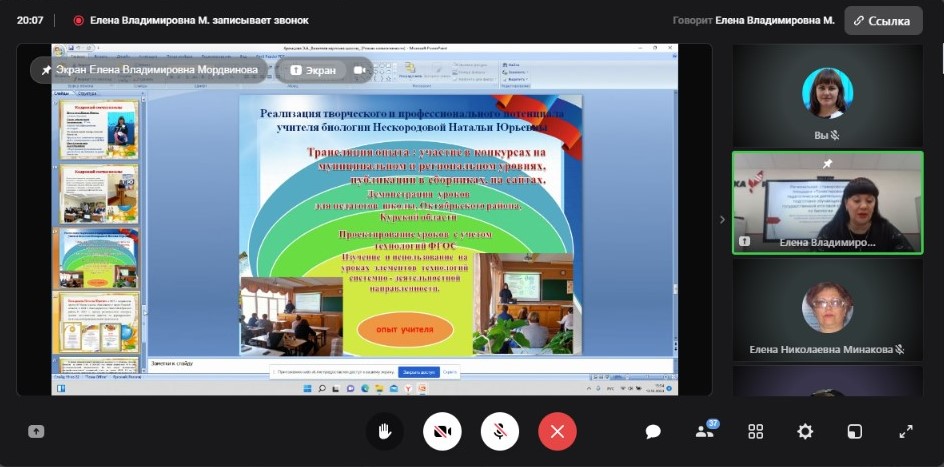This screenshot has width=944, height=467.
Task: Select your own tile labeled Вы
Action: pos(827,96)
